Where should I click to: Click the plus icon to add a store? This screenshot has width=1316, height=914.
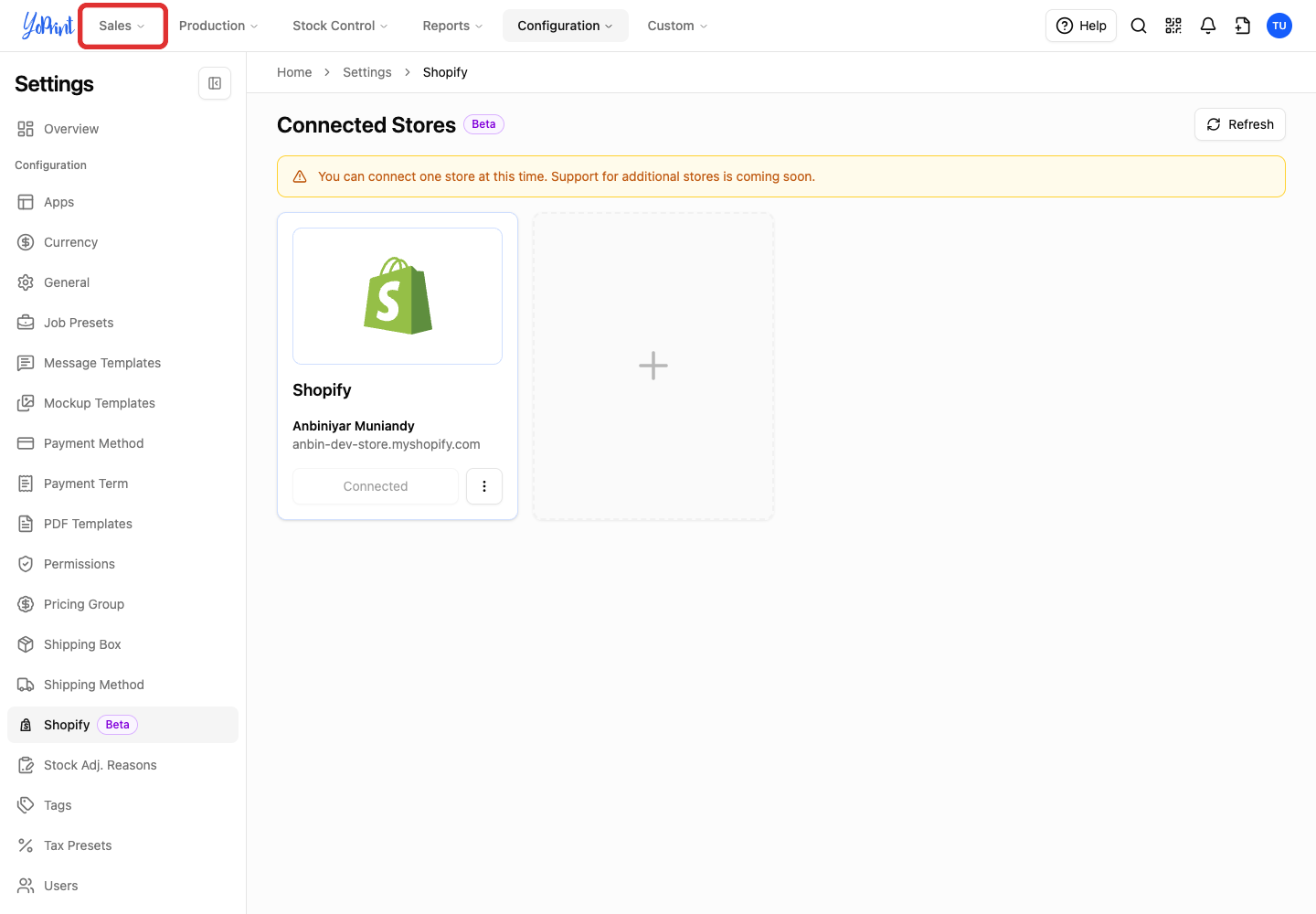(x=653, y=366)
